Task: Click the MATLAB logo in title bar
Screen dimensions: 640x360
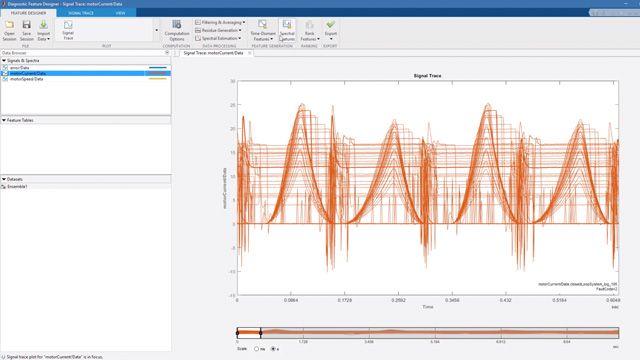Action: pyautogui.click(x=4, y=4)
